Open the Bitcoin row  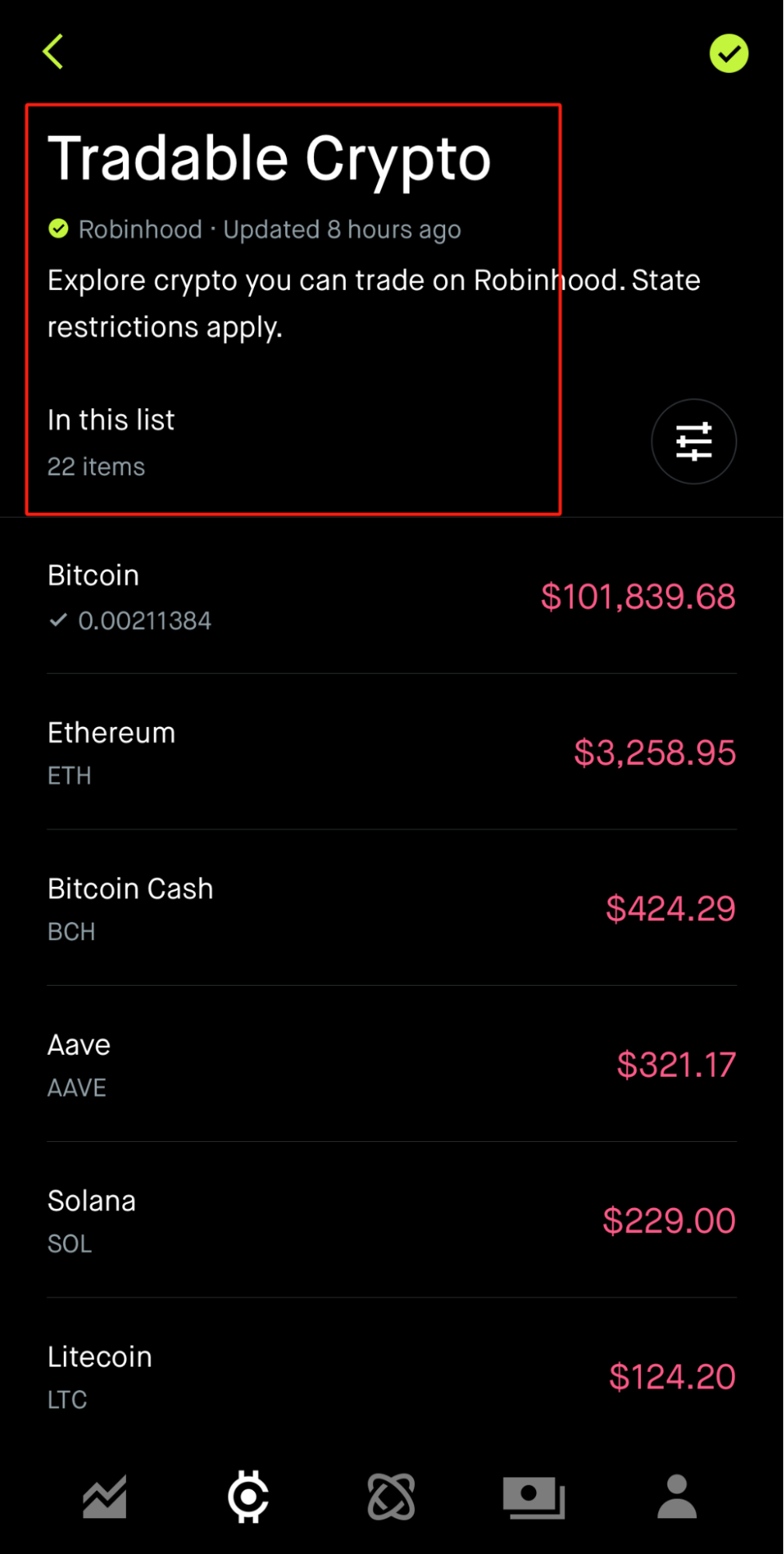tap(392, 596)
